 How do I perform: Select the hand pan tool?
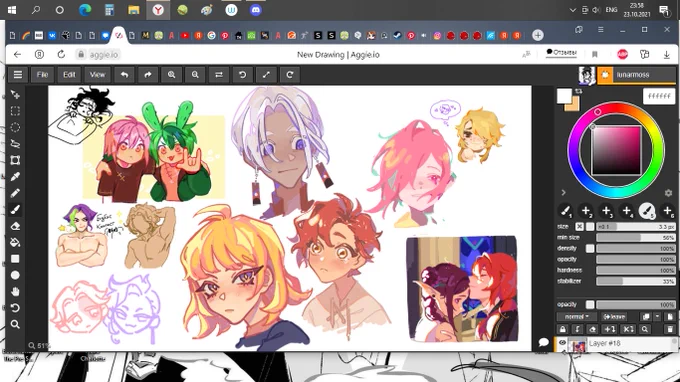[15, 291]
